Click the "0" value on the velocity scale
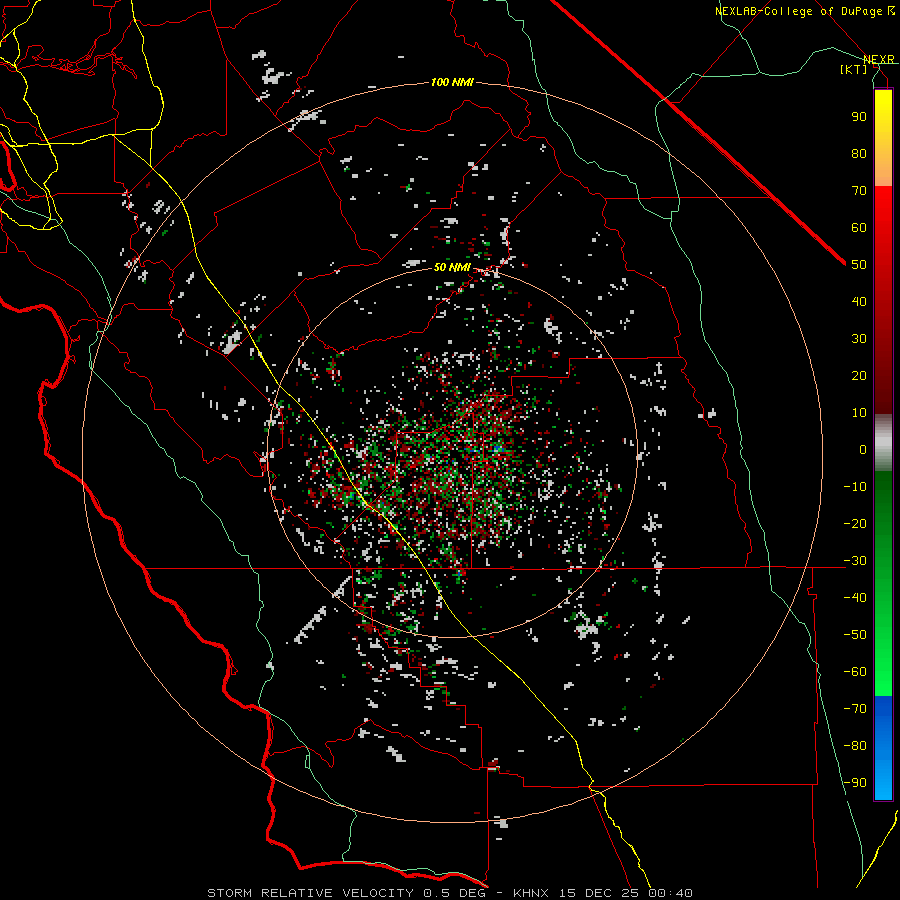The height and width of the screenshot is (900, 900). 863,449
